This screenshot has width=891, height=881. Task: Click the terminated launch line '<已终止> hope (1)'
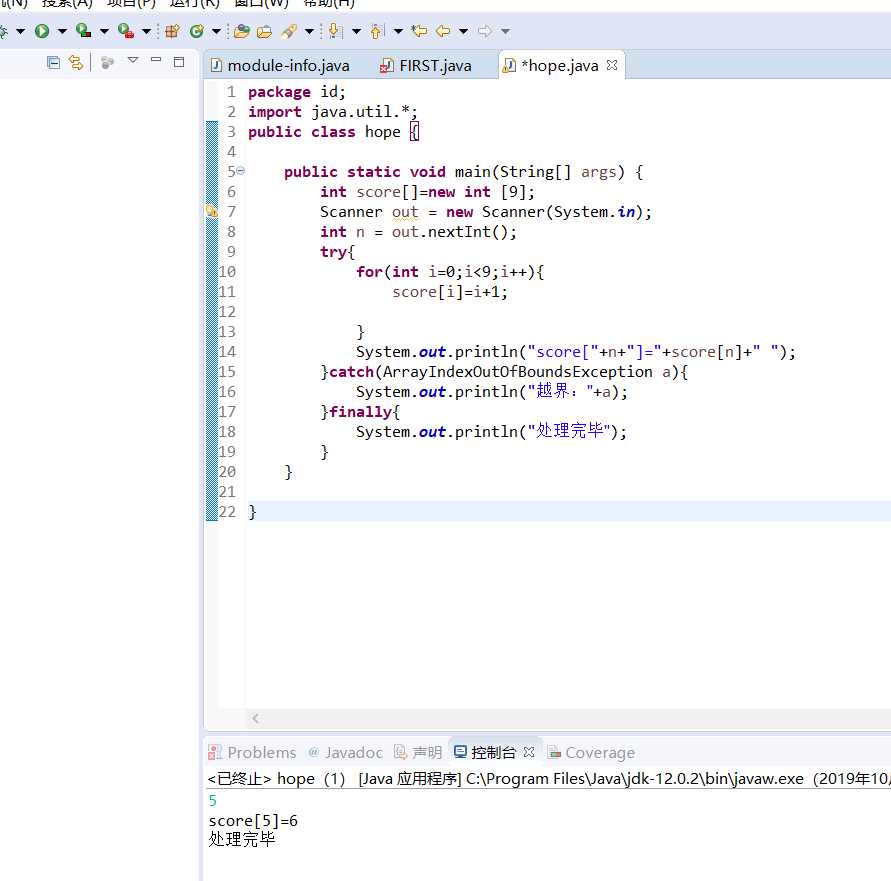tap(277, 779)
